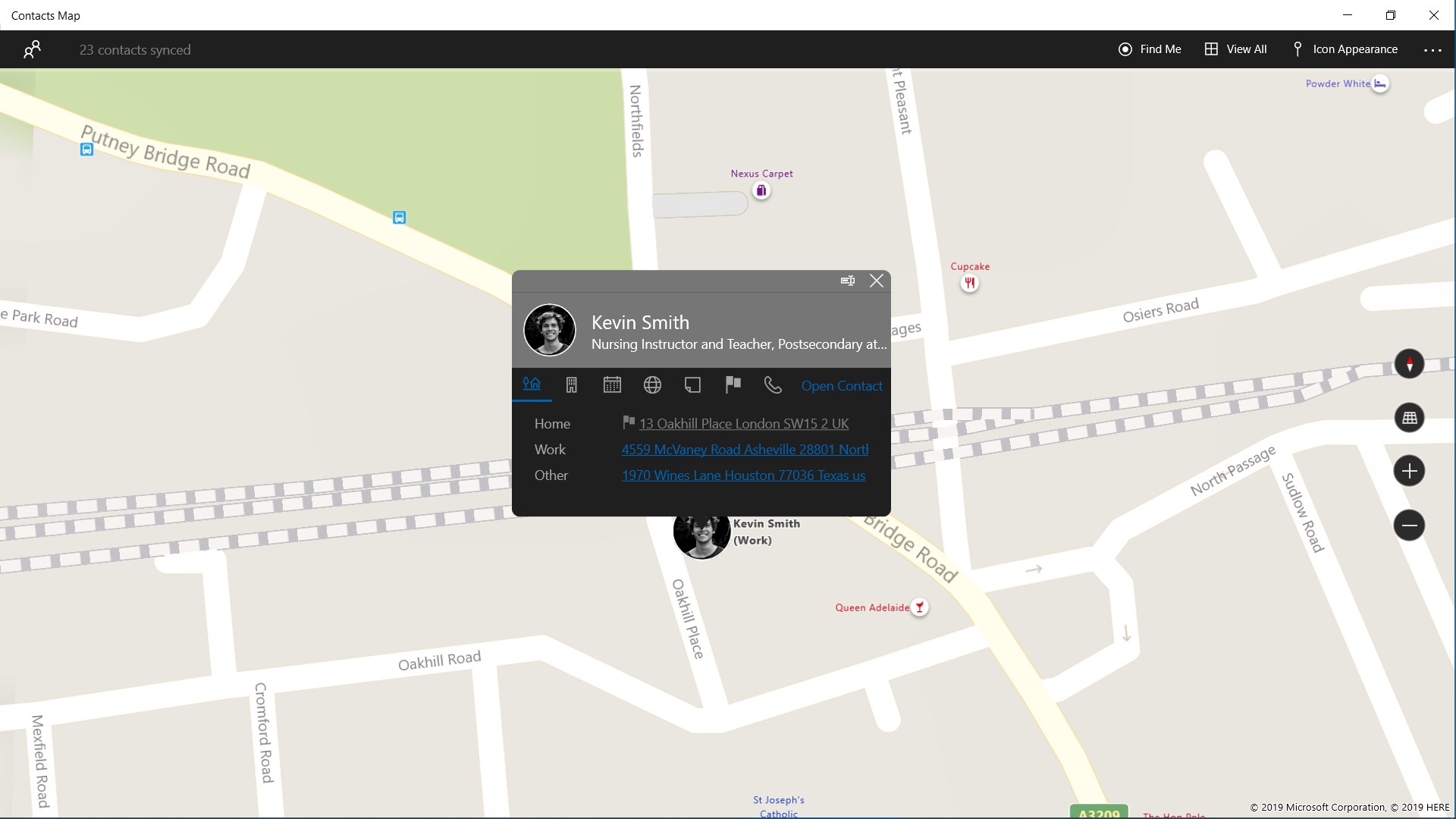
Task: Close the Kevin Smith contact card
Action: coord(877,281)
